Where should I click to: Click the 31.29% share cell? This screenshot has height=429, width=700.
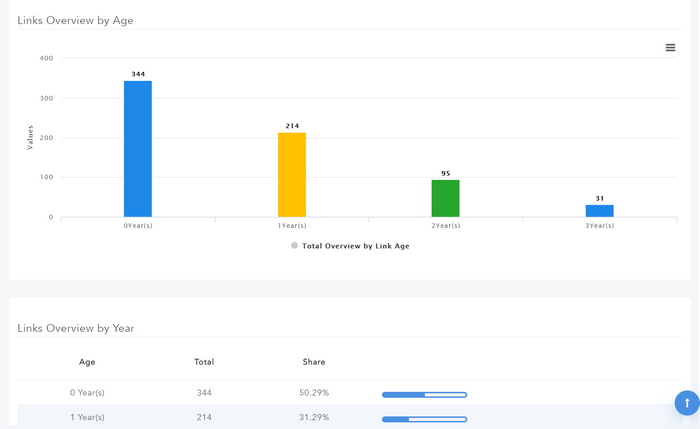[314, 417]
